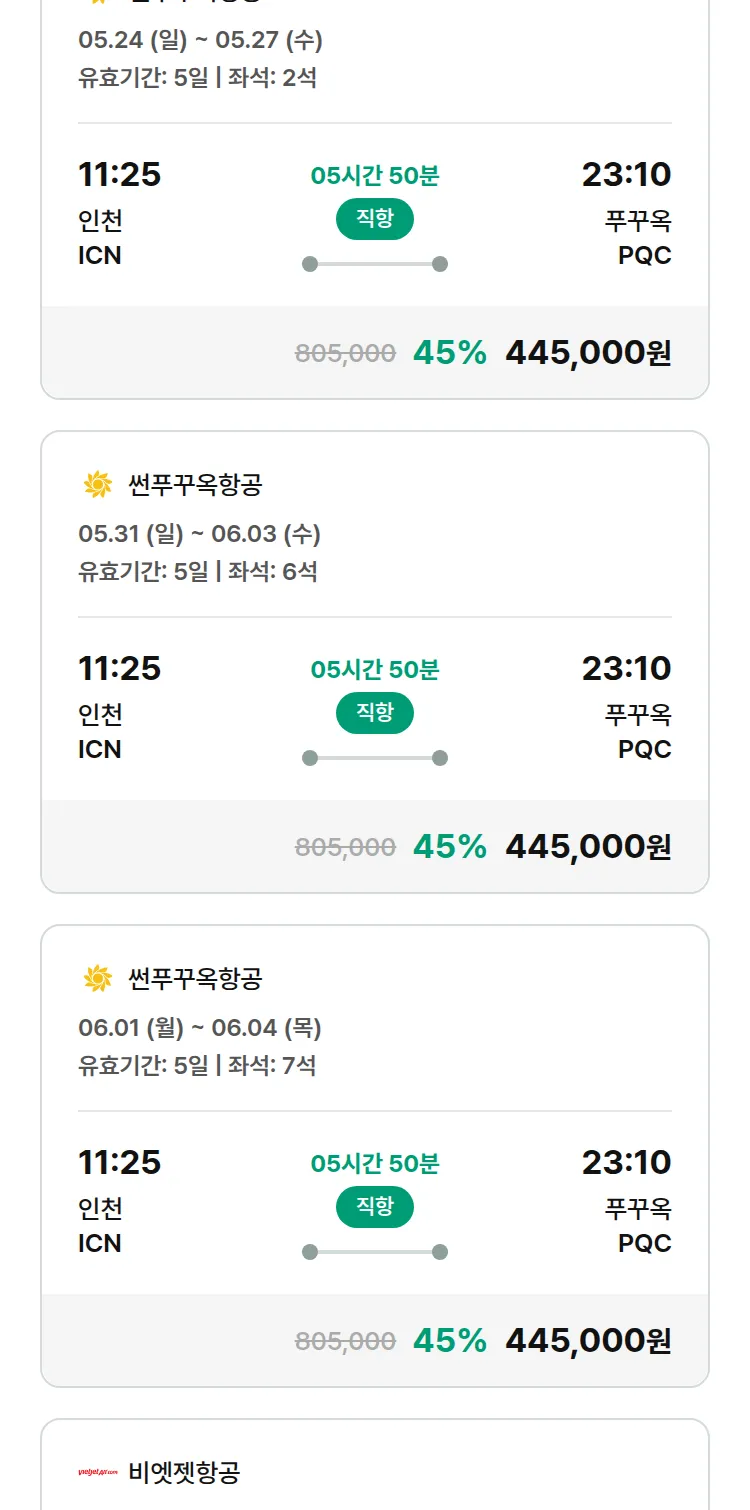Select the 비엣젯항공 airline name

click(185, 1472)
